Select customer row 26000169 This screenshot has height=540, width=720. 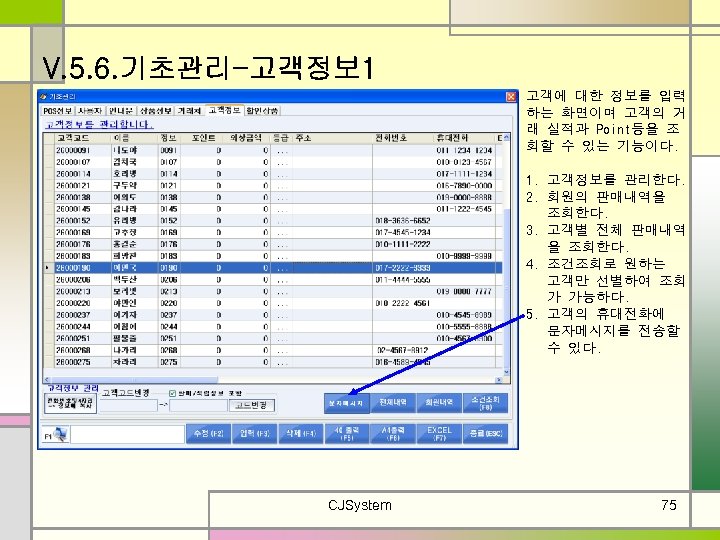point(275,233)
